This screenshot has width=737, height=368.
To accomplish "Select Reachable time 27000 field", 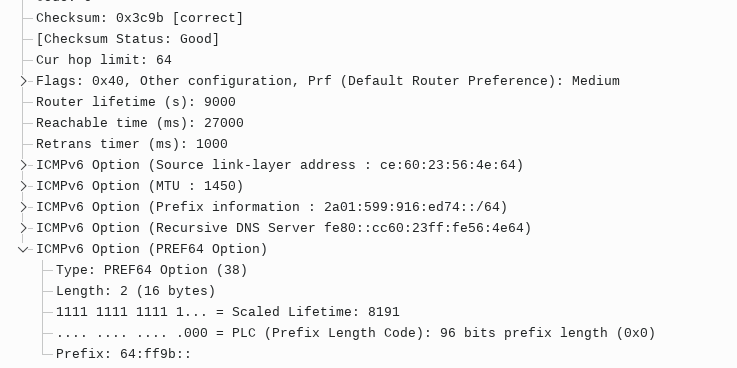I will [140, 123].
